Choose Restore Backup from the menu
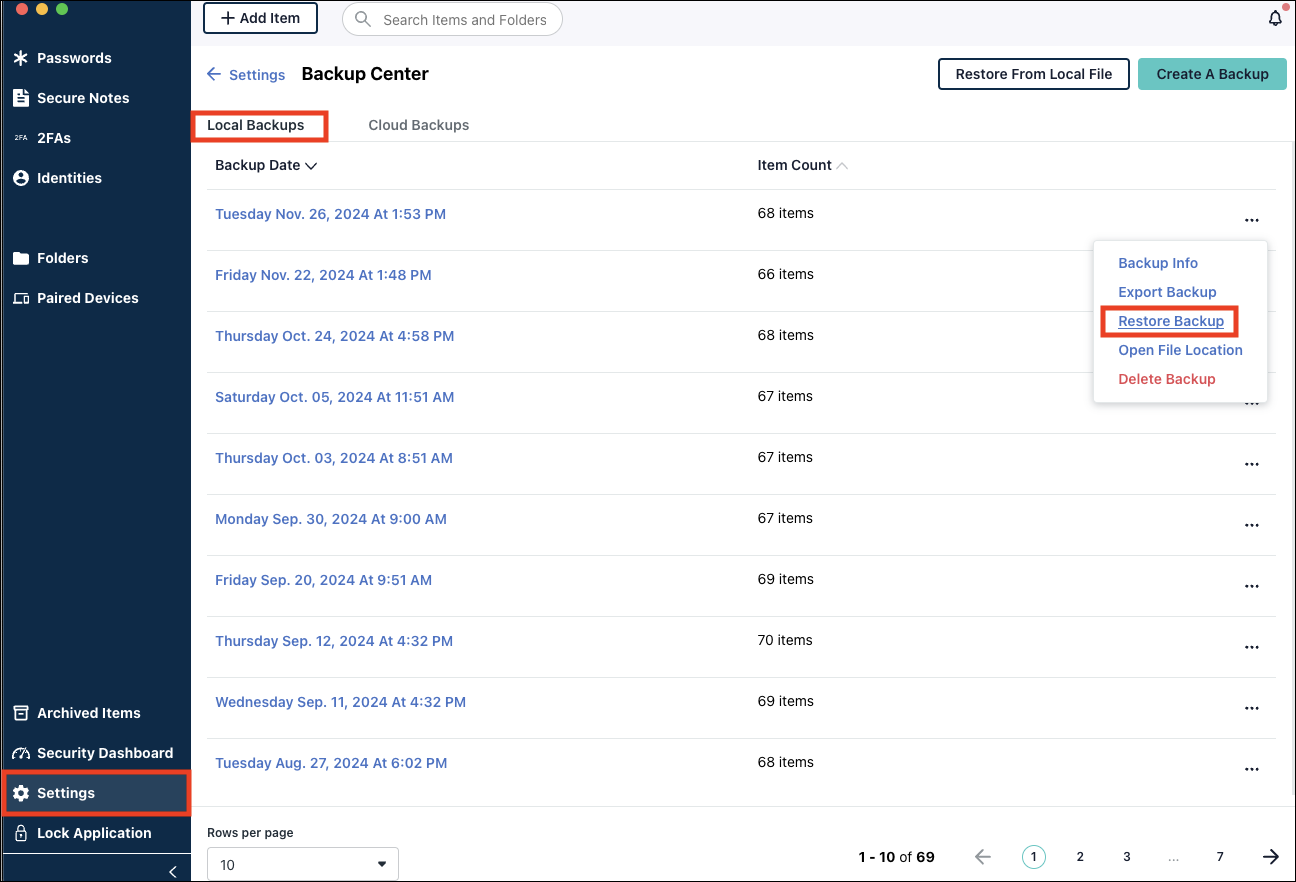The width and height of the screenshot is (1296, 882). [x=1171, y=320]
